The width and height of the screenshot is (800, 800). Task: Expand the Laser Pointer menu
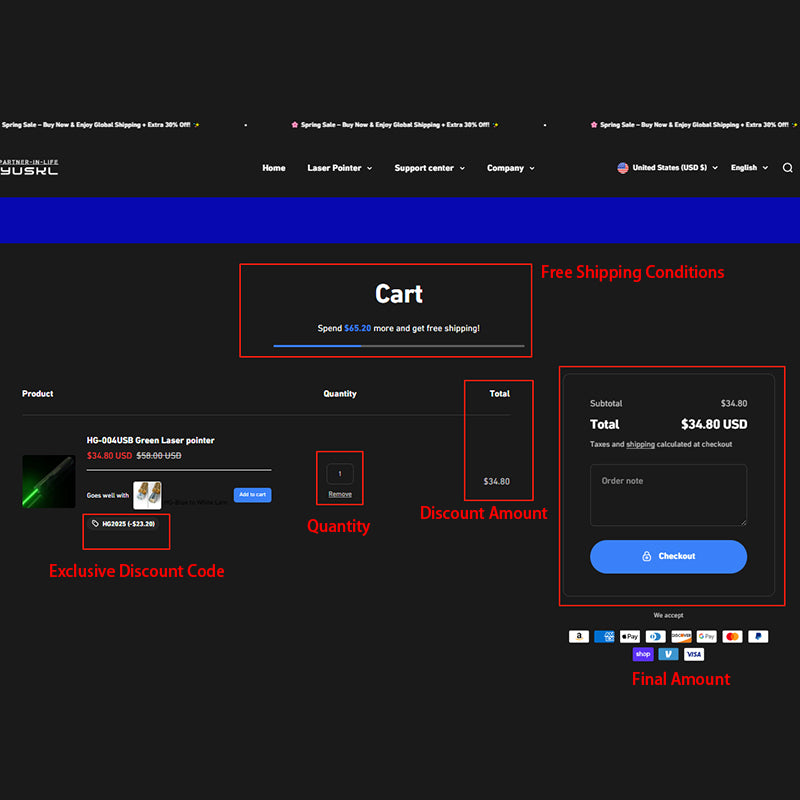pos(339,168)
